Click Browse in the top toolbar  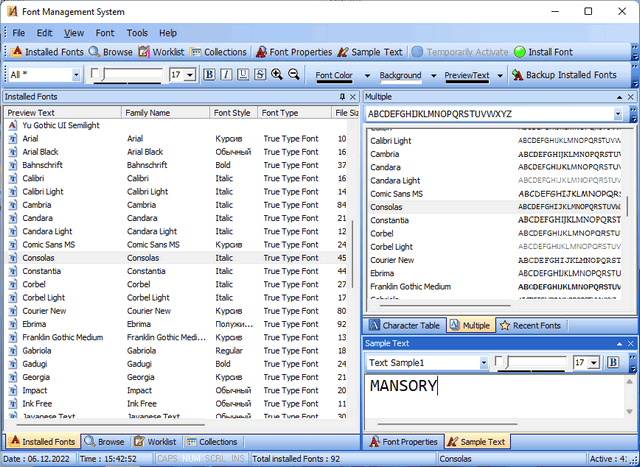tap(110, 52)
